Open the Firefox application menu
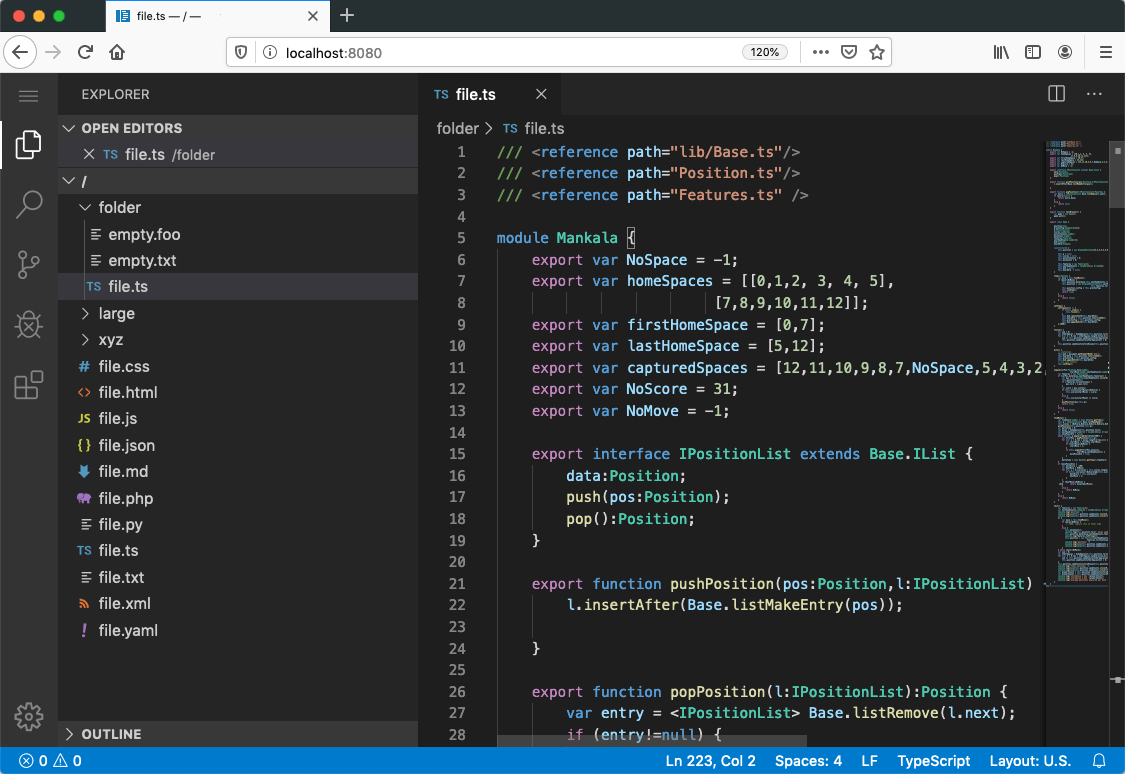Image resolution: width=1125 pixels, height=774 pixels. (1104, 52)
